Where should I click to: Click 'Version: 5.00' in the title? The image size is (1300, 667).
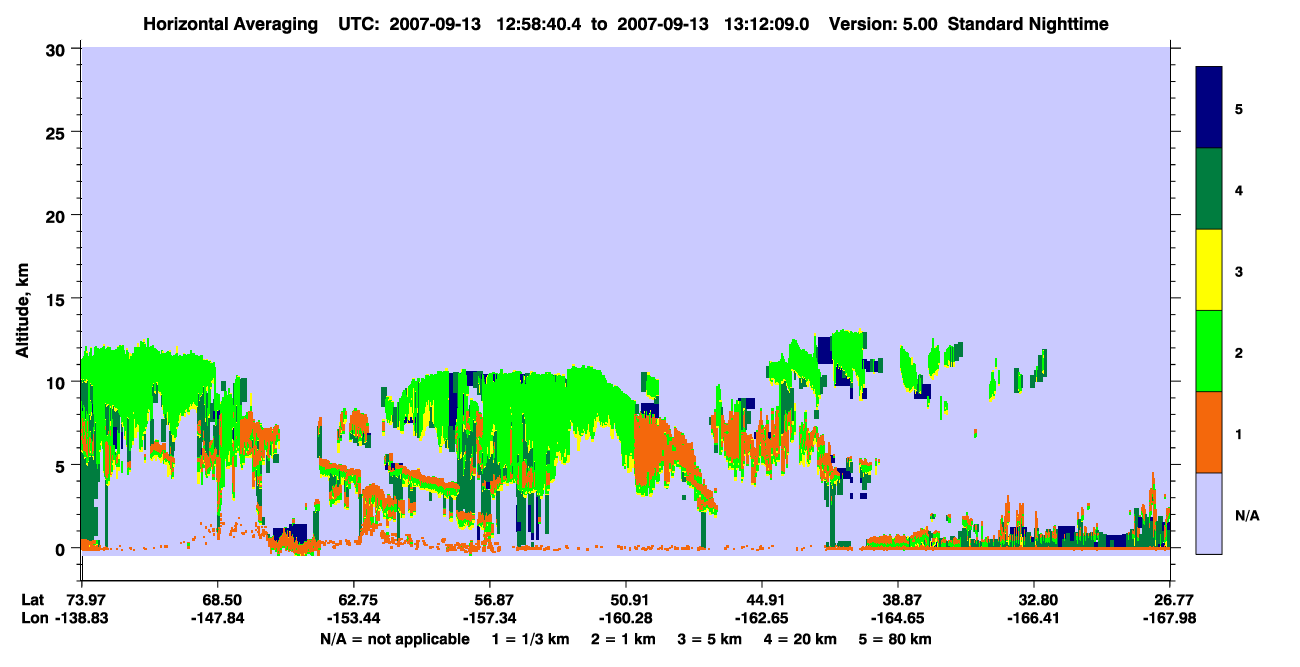(x=883, y=23)
